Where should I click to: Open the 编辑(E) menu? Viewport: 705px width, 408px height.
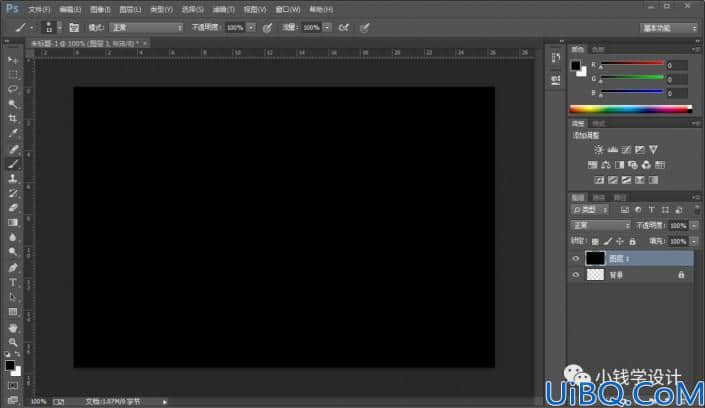click(x=70, y=9)
